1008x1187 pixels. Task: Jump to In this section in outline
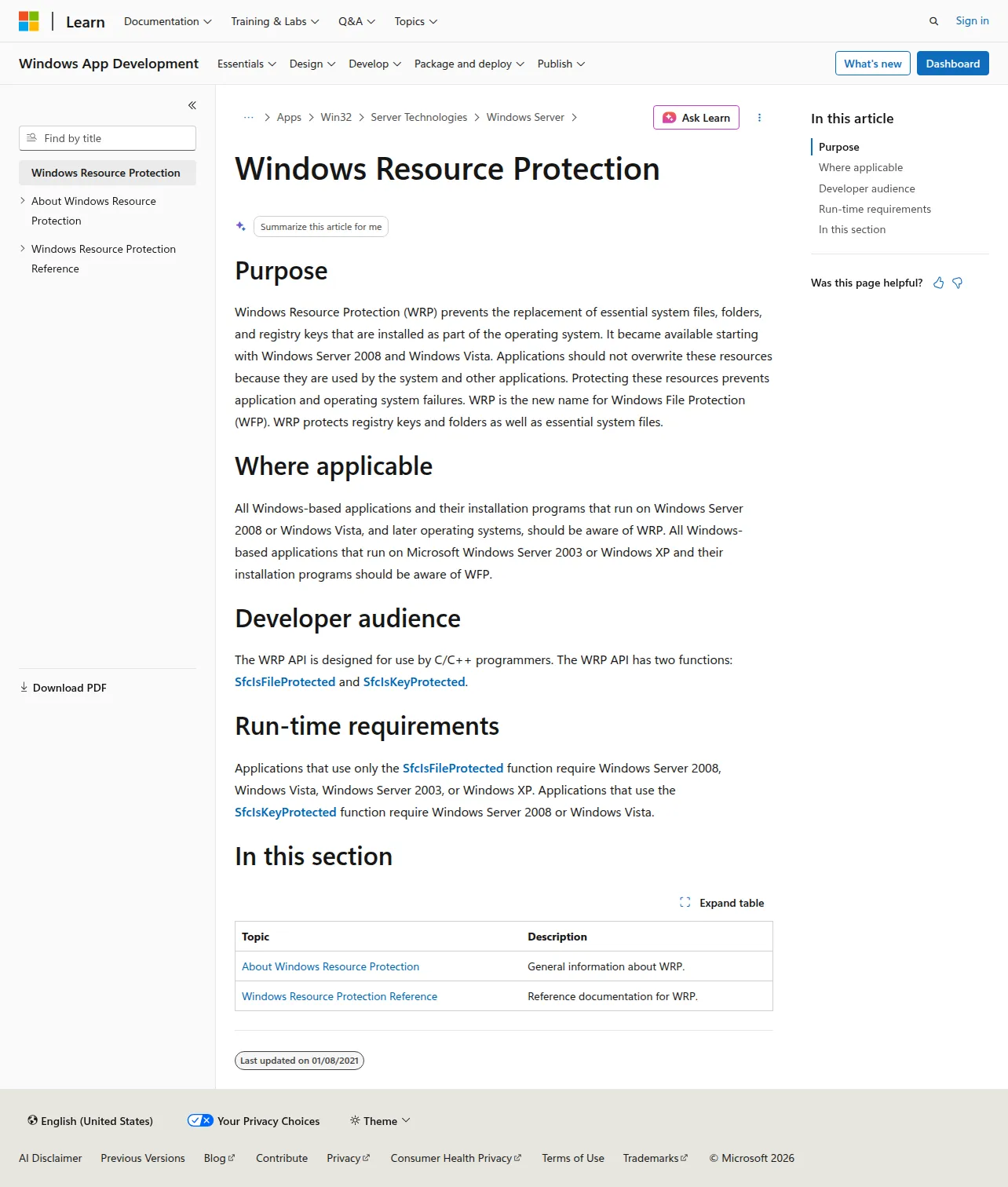pyautogui.click(x=852, y=229)
